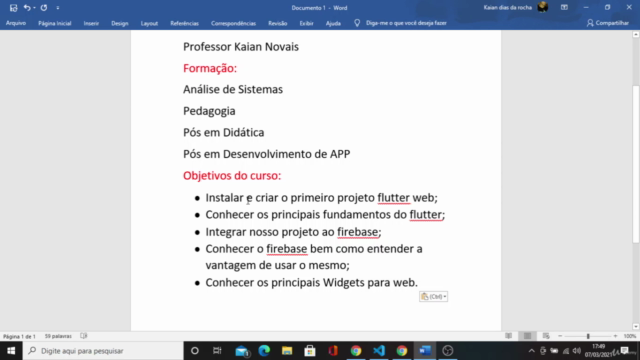Click the Word icon in taskbar

(x=425, y=351)
